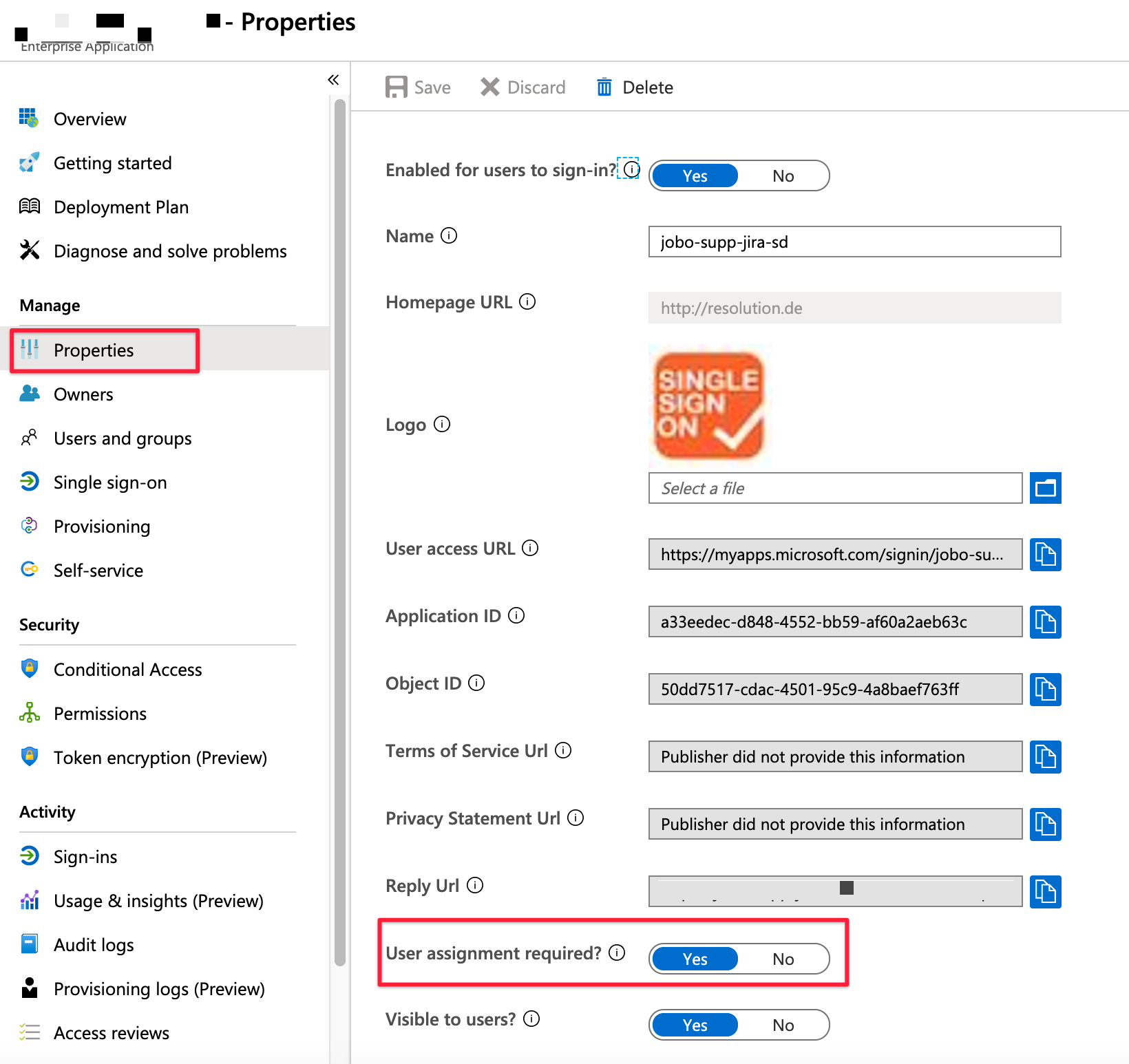
Task: Click the Name field containing jobo-supp-jira-sd
Action: [854, 242]
